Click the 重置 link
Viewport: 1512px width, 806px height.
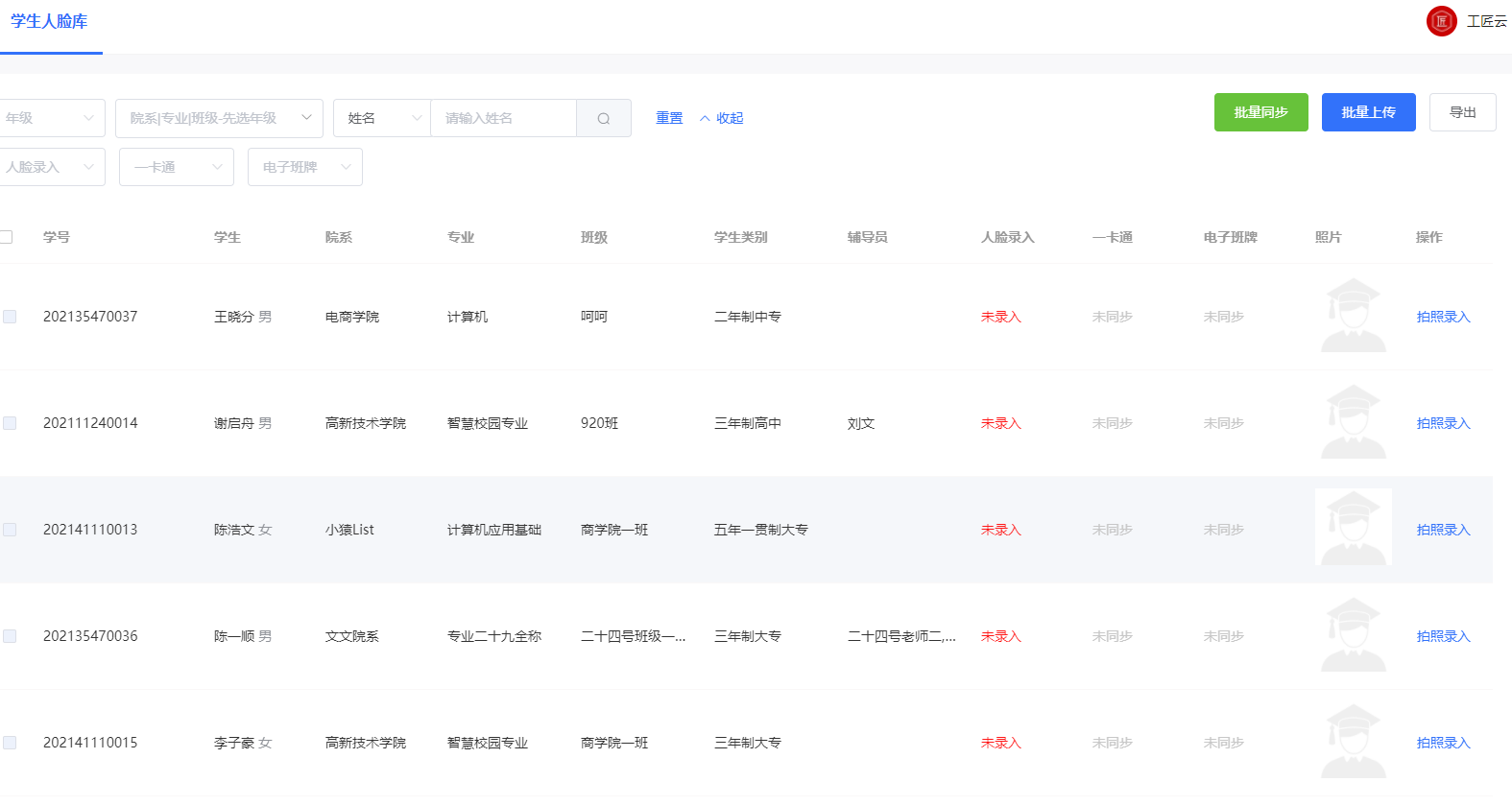coord(669,118)
